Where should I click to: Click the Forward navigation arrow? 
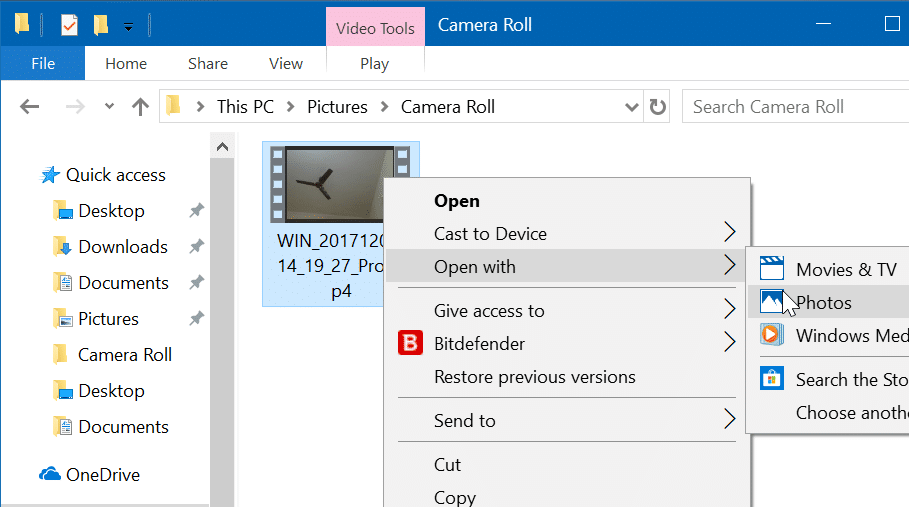[x=75, y=107]
